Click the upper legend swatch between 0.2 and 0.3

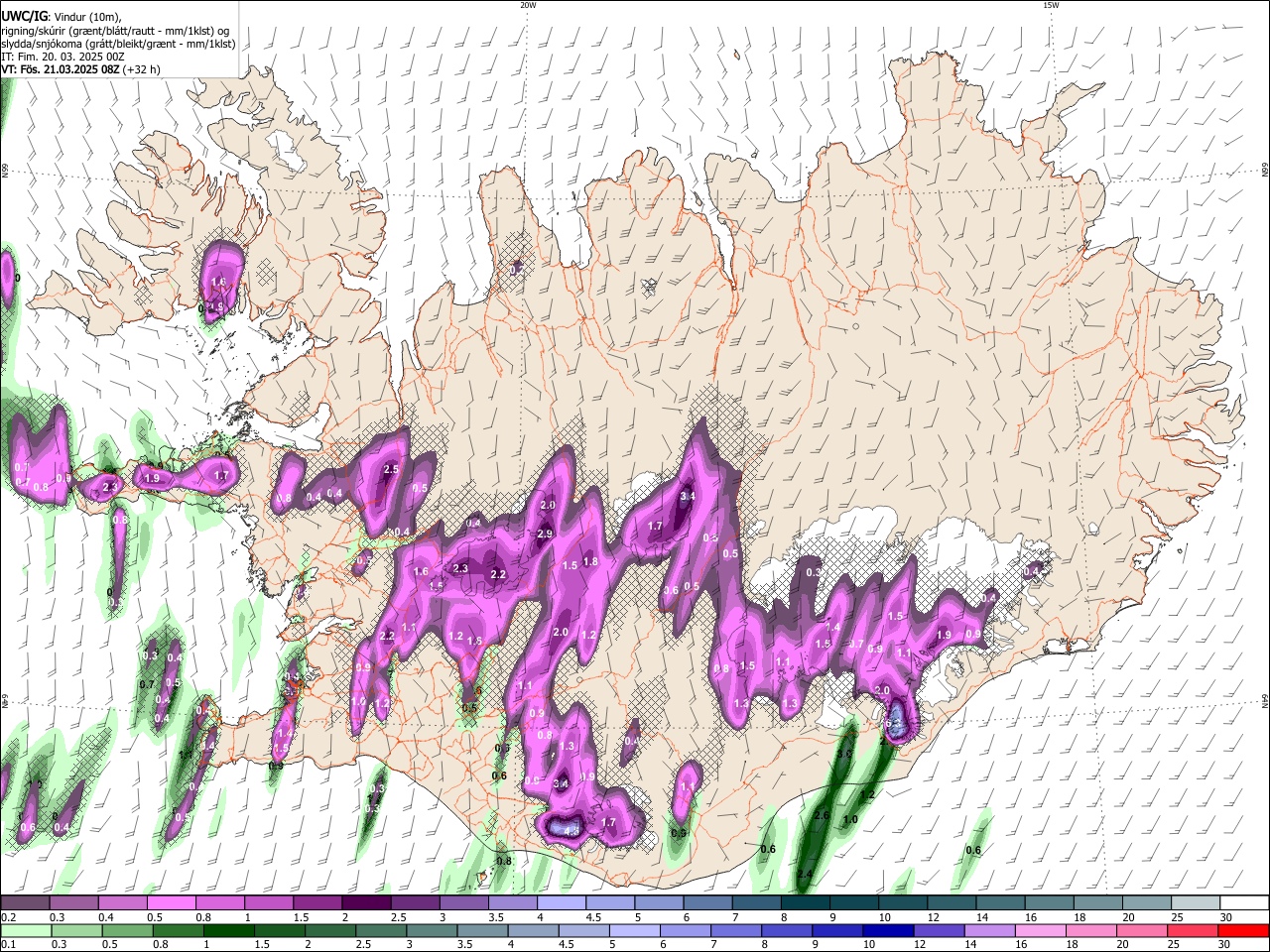25,903
